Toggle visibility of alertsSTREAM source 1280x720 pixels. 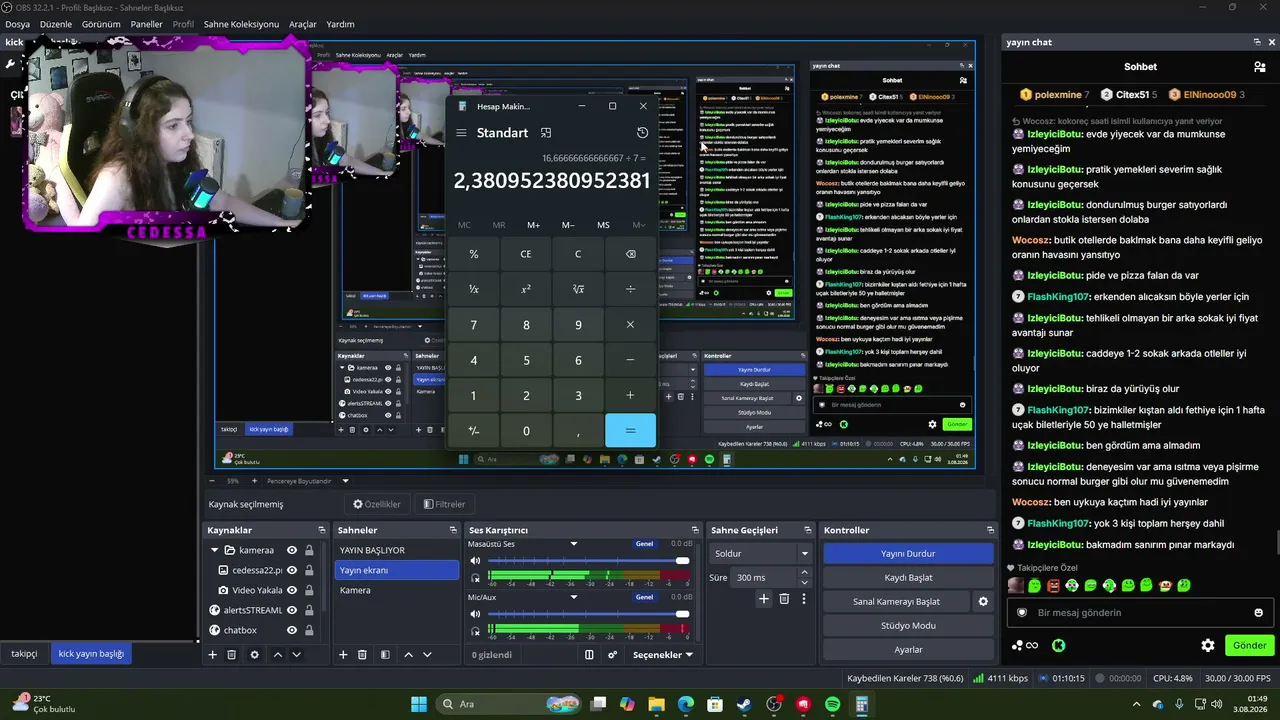tap(292, 610)
